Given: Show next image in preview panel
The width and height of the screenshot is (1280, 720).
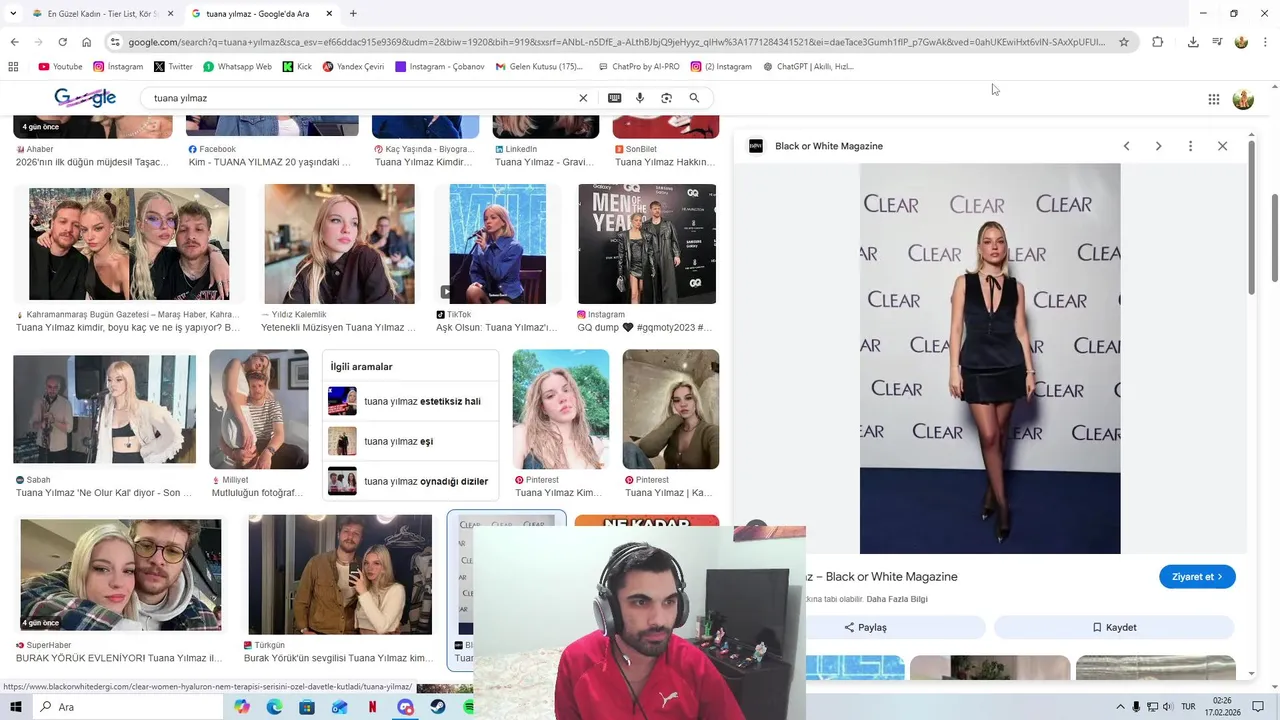Looking at the screenshot, I should [x=1158, y=146].
